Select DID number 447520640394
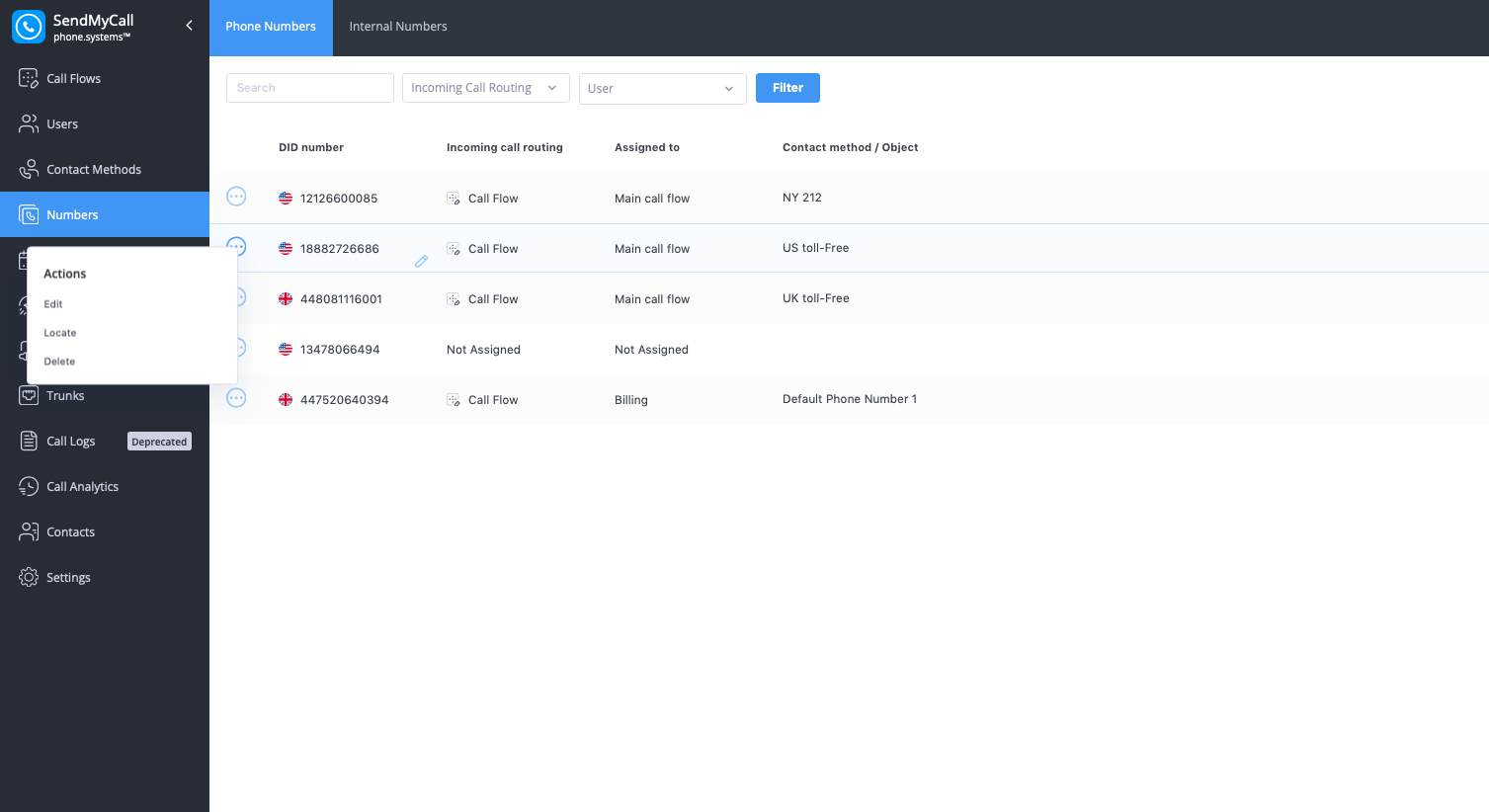Image resolution: width=1489 pixels, height=812 pixels. pos(344,400)
